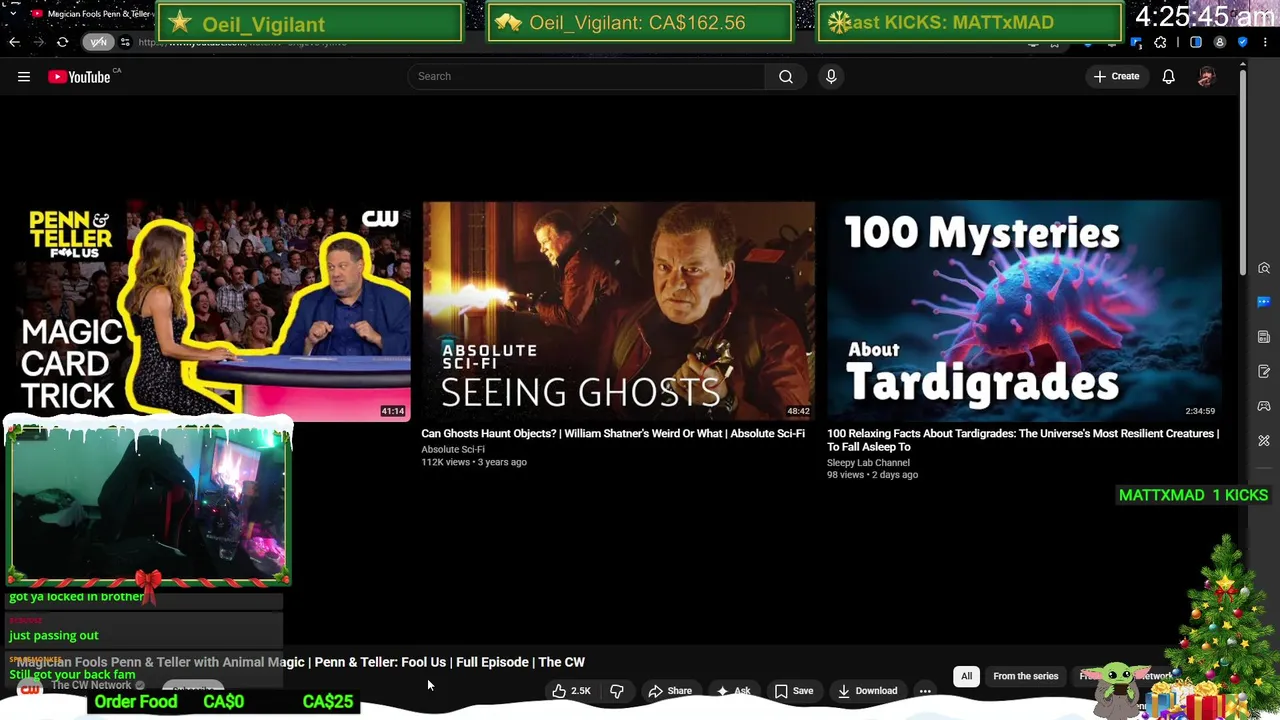
Task: Open the Seeing Ghosts video thumbnail
Action: (x=618, y=311)
